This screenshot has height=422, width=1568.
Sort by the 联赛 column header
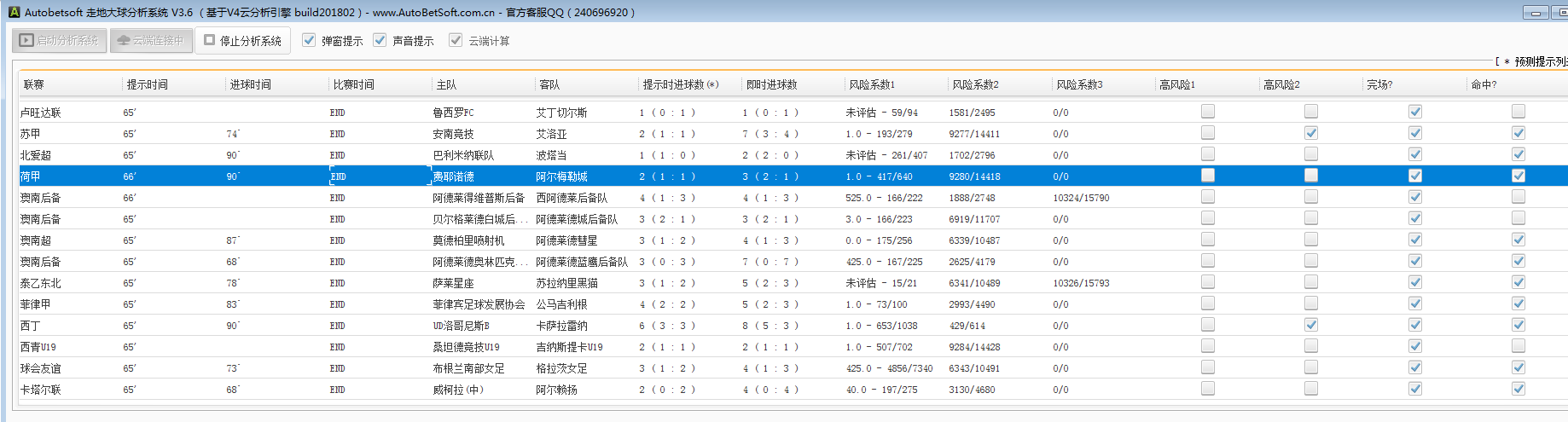coord(34,84)
